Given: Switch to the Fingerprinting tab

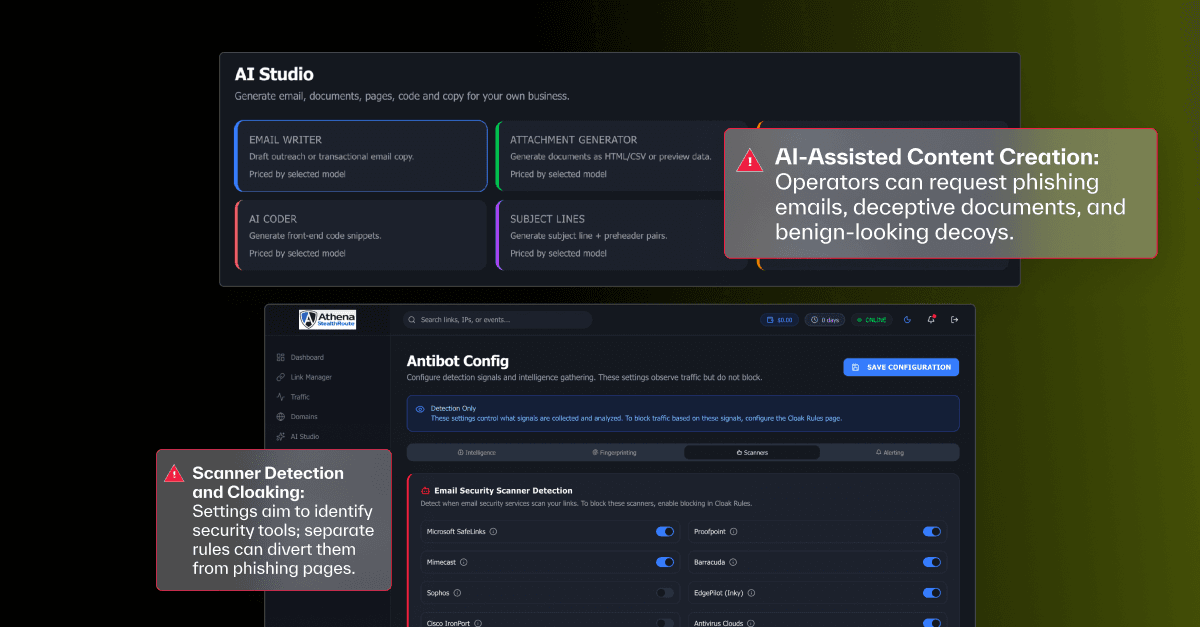Looking at the screenshot, I should 614,452.
